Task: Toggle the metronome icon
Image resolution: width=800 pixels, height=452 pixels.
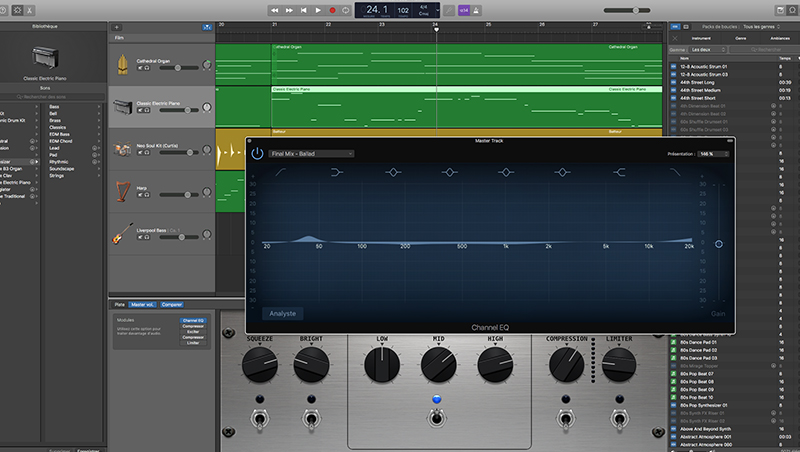Action: [476, 10]
